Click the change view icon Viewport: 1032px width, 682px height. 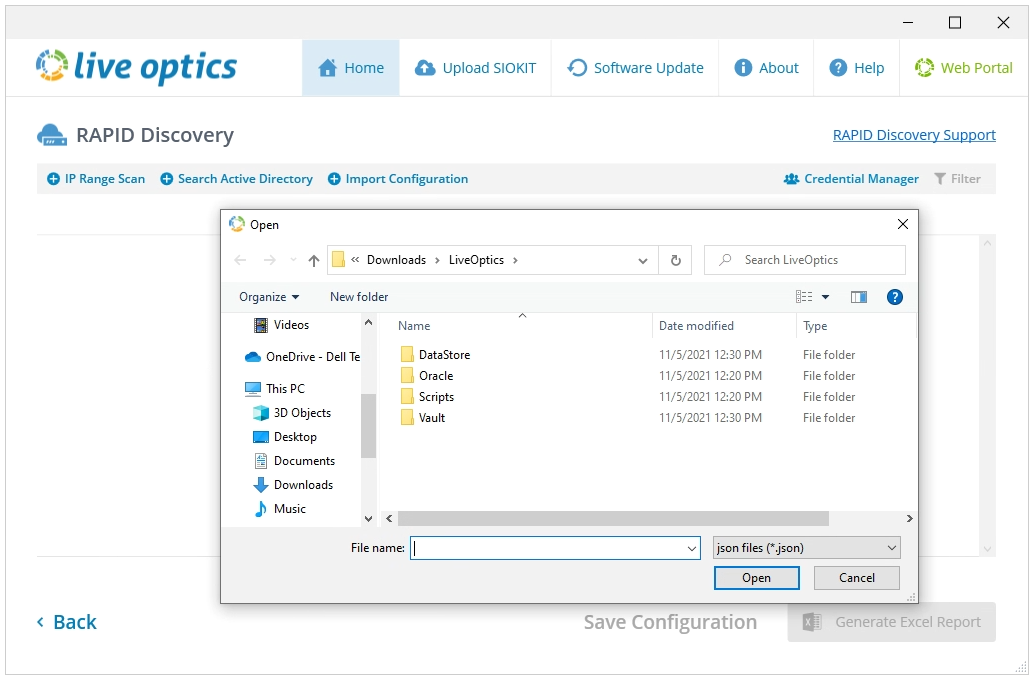pyautogui.click(x=804, y=297)
